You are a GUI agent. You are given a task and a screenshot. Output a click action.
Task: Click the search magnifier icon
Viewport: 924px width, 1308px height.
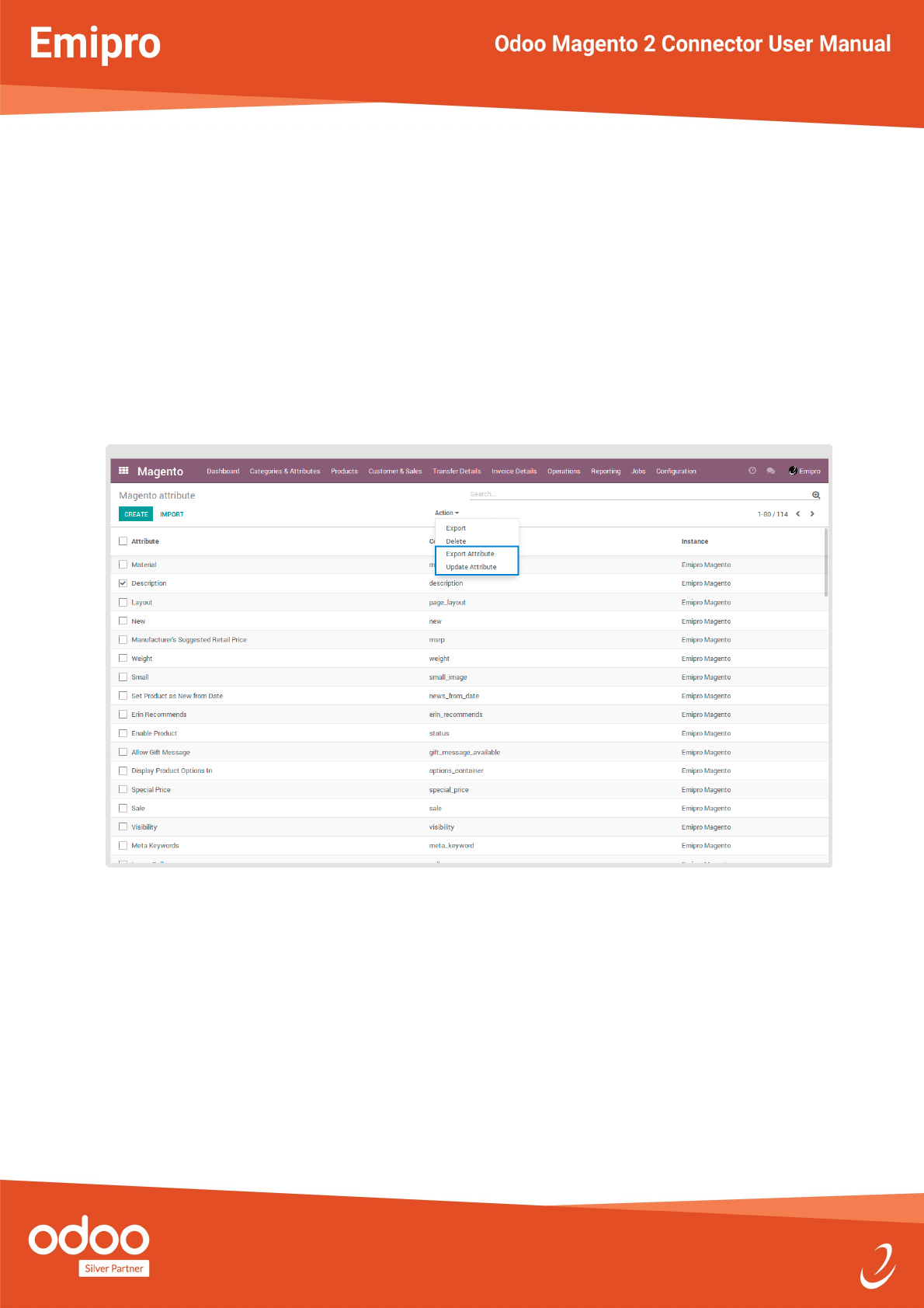[x=816, y=495]
